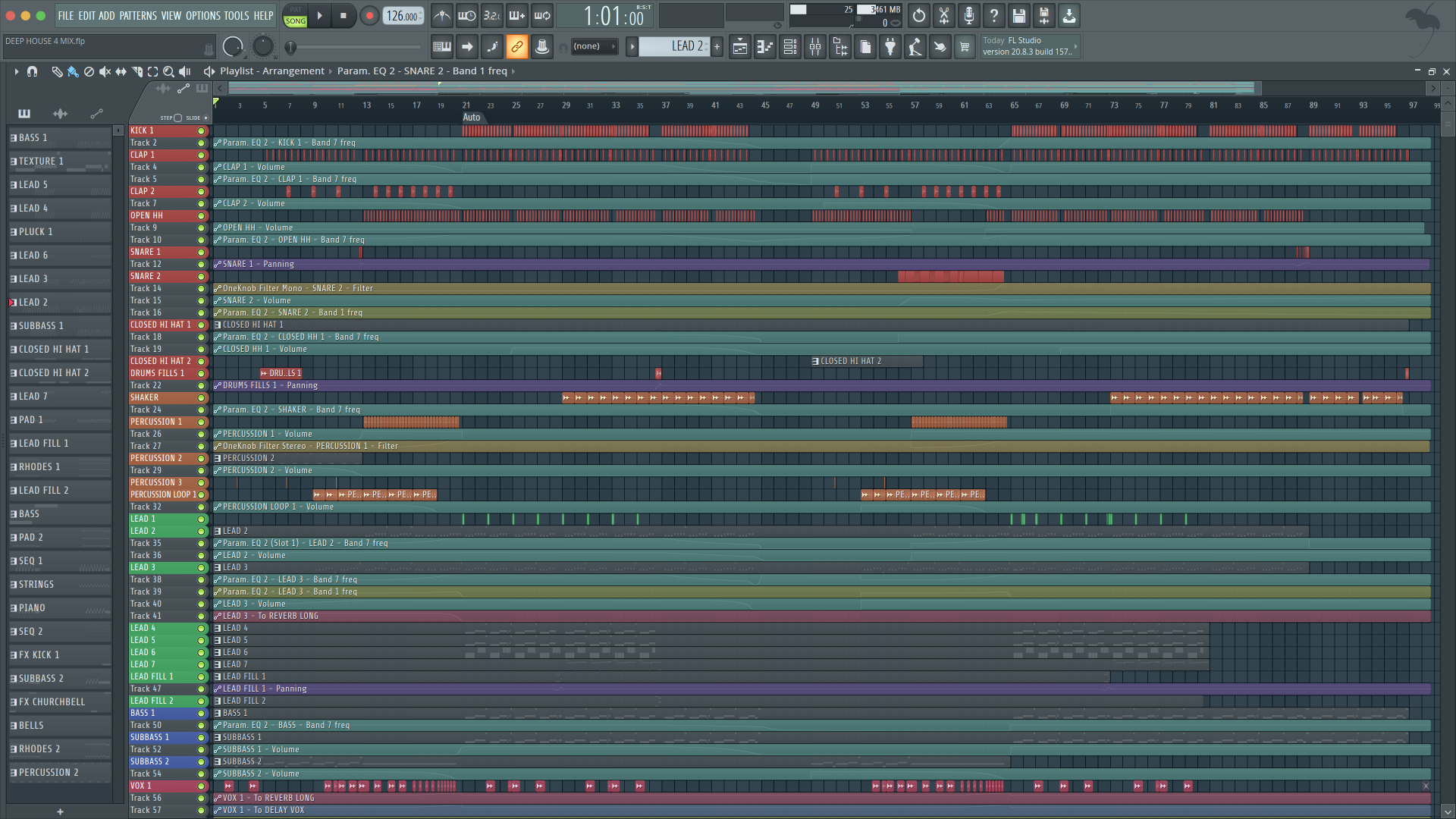Mute the SNARE 2 track
This screenshot has height=819, width=1456.
[x=201, y=276]
